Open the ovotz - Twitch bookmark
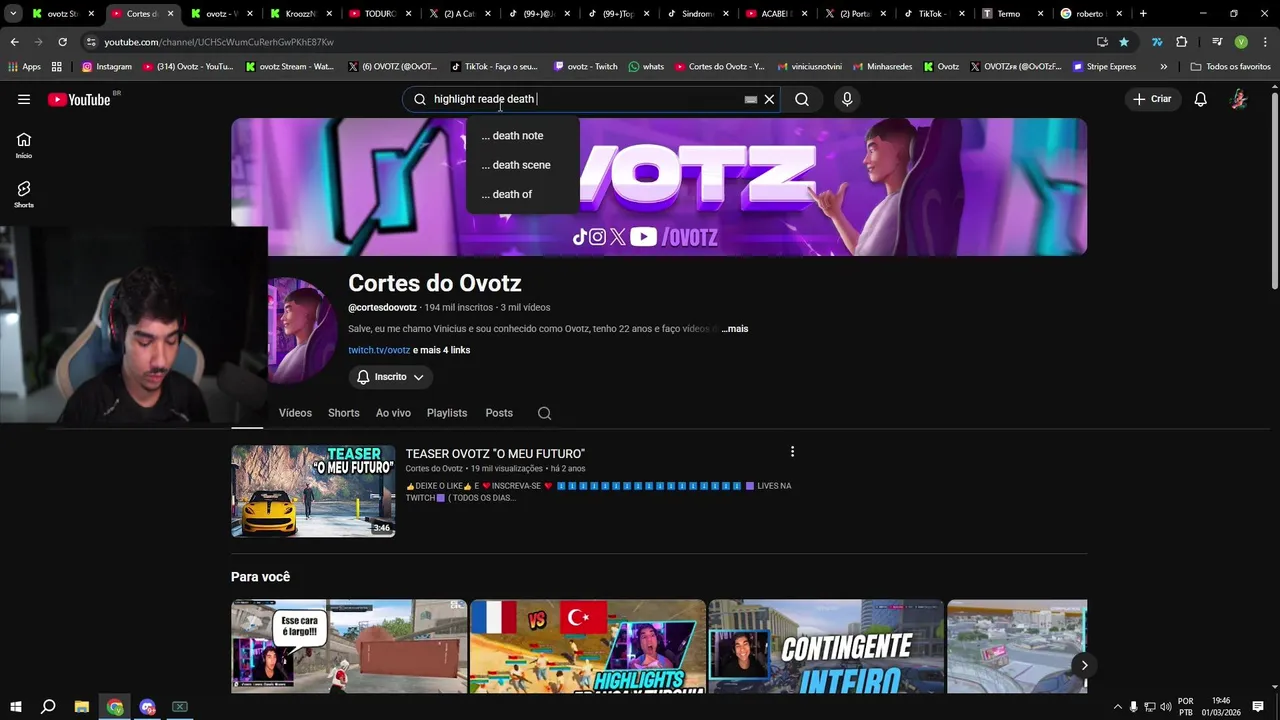1280x720 pixels. pyautogui.click(x=585, y=67)
